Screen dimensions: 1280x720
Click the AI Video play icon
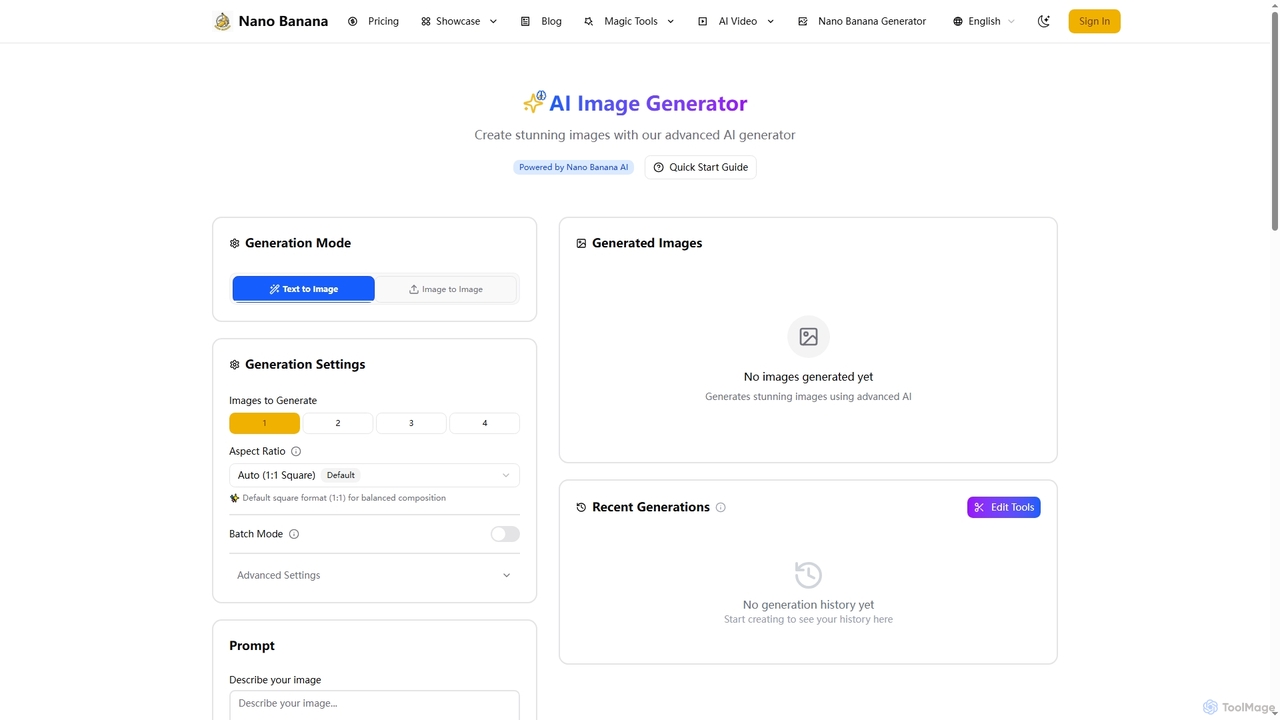click(x=702, y=21)
